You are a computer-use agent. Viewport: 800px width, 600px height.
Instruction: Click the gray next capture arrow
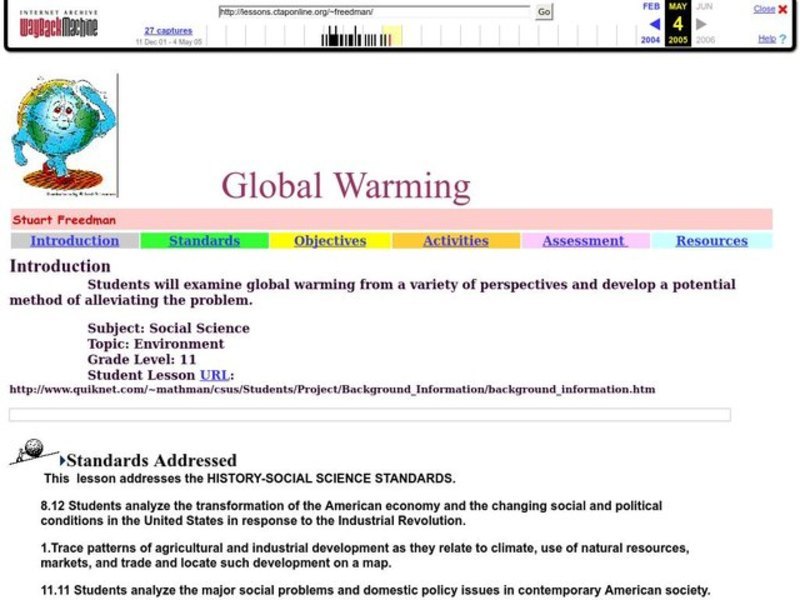[702, 22]
